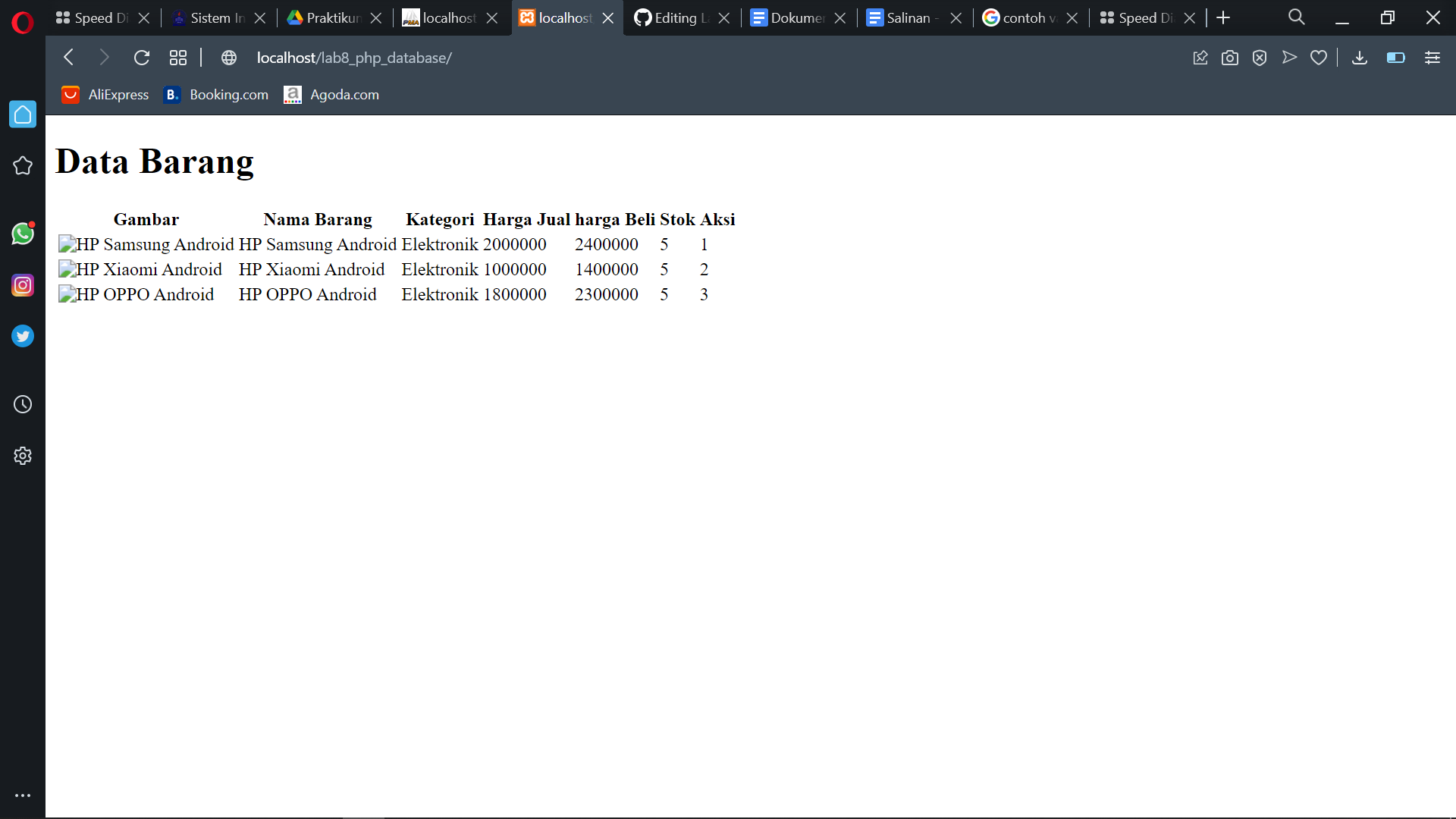Send this page to My Flow
This screenshot has height=819, width=1456.
pos(1289,57)
